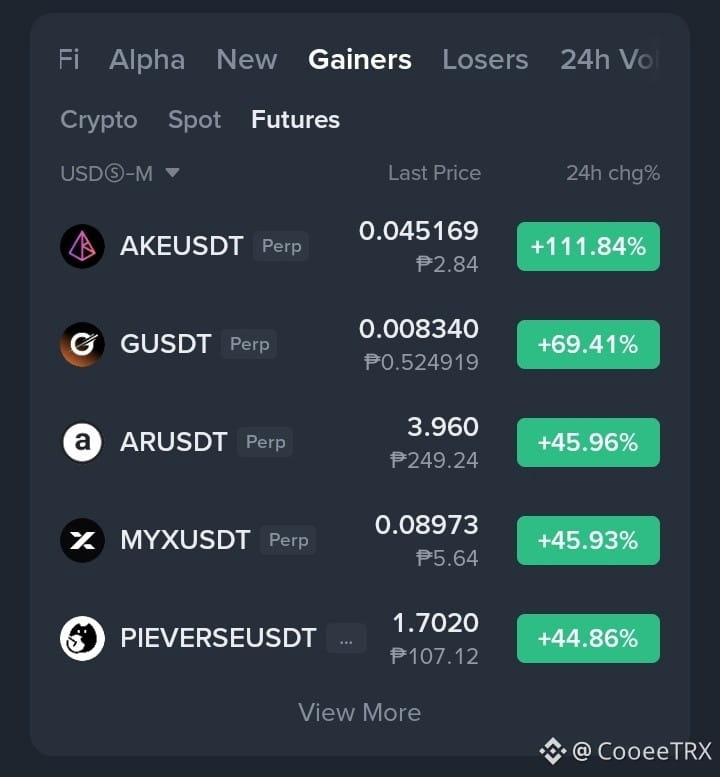Select the Spot sub-tab
Screen dimensions: 720x777
coord(195,120)
